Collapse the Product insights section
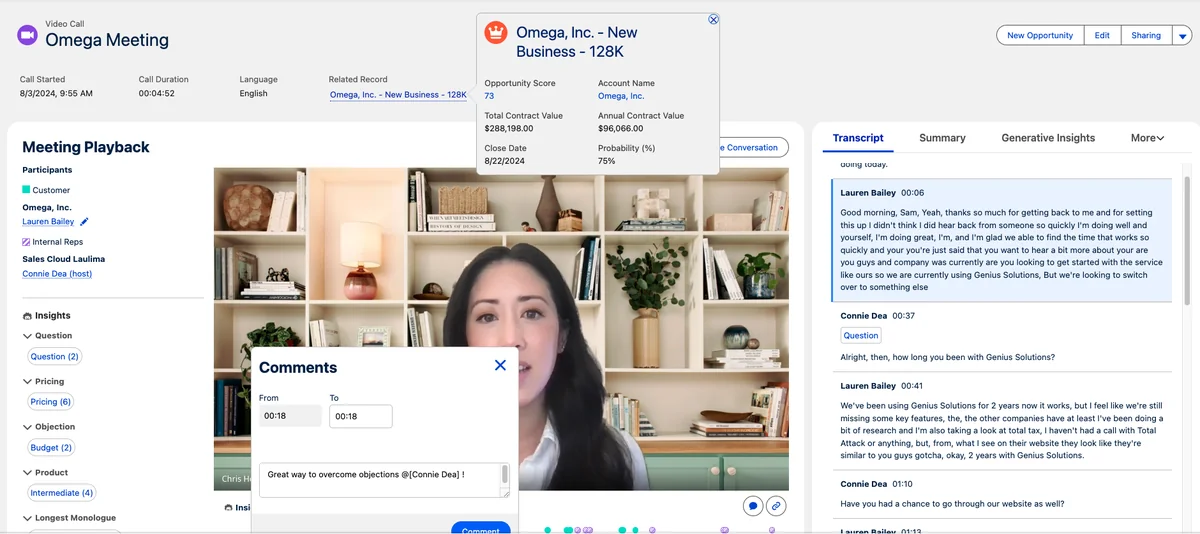The image size is (1200, 534). point(28,472)
